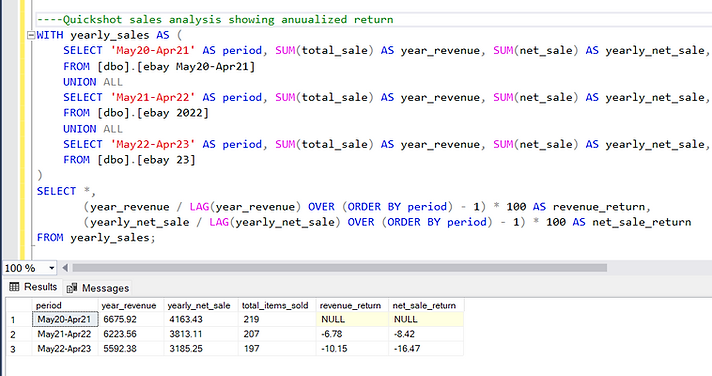Switch to the Results tab
This screenshot has width=712, height=376.
(33, 287)
